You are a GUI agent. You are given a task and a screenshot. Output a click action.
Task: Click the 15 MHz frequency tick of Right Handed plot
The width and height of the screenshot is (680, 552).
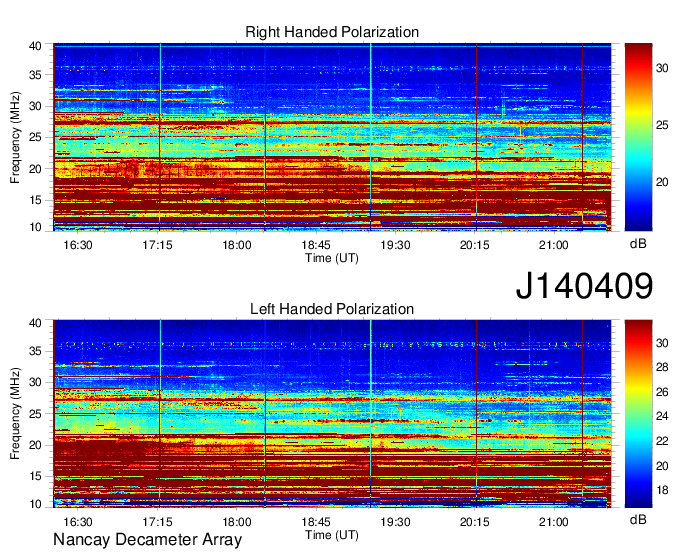(x=35, y=200)
